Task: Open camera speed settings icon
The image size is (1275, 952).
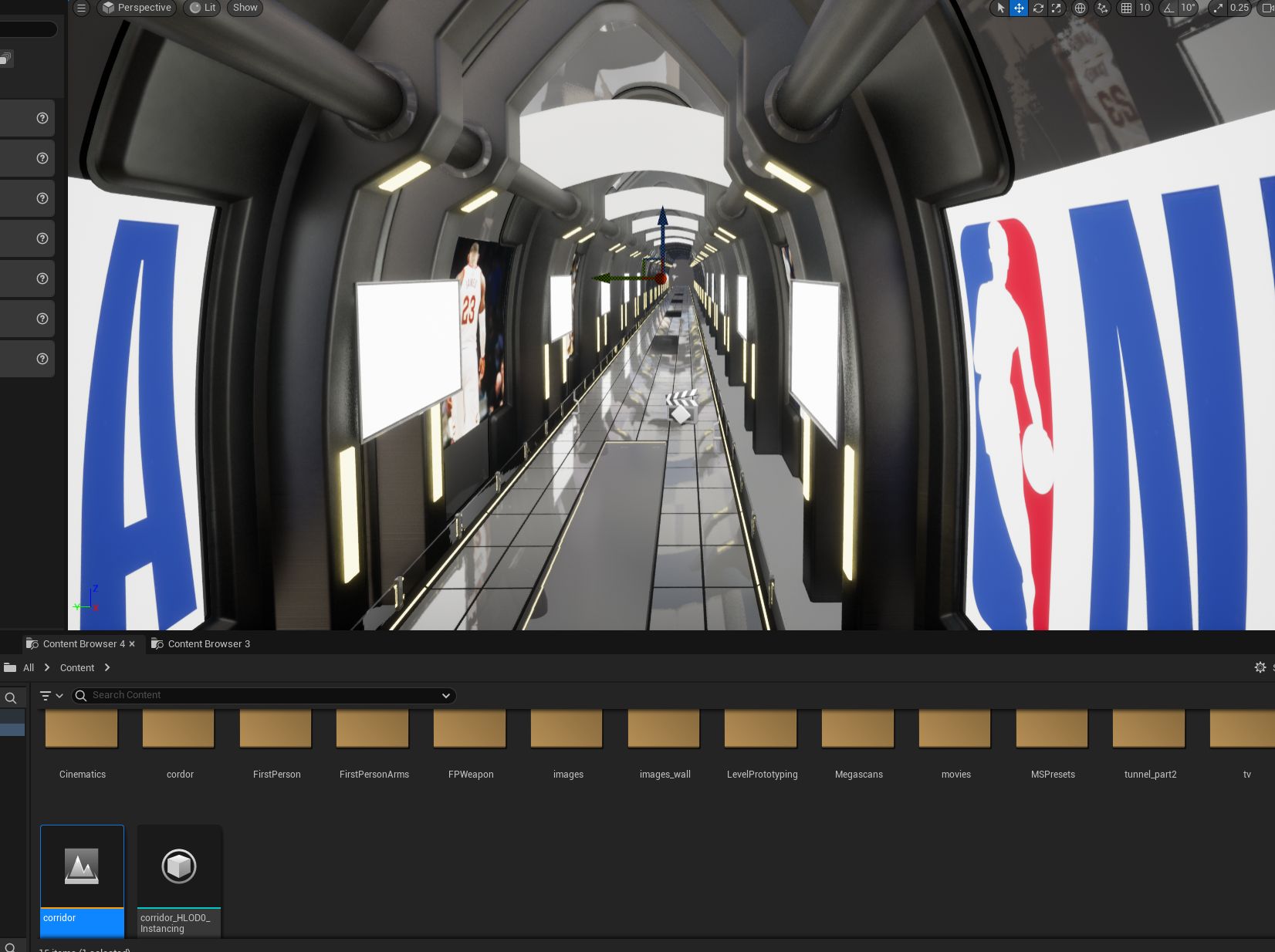Action: (1267, 8)
